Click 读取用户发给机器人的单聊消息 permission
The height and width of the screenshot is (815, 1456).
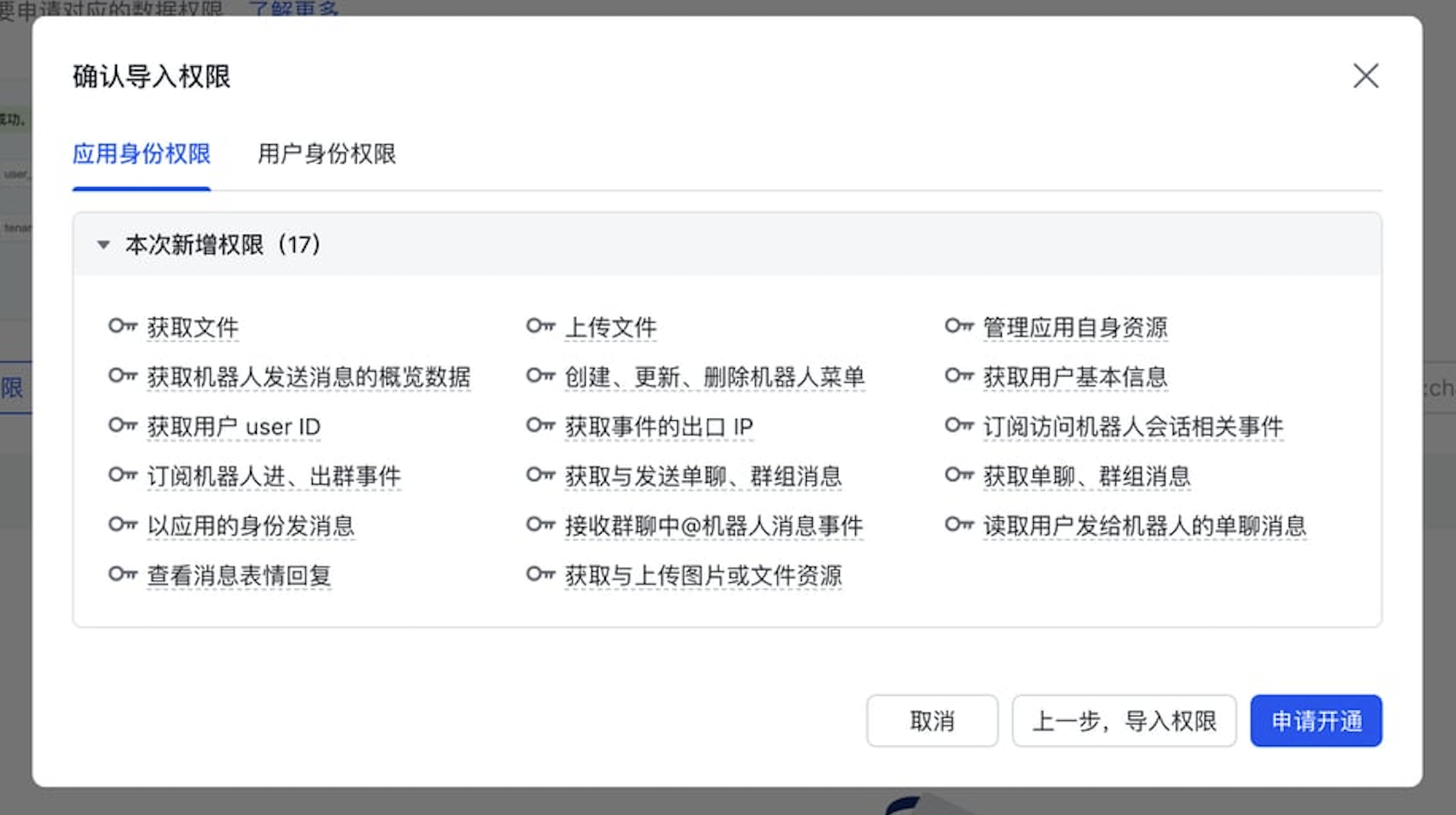[x=1144, y=526]
